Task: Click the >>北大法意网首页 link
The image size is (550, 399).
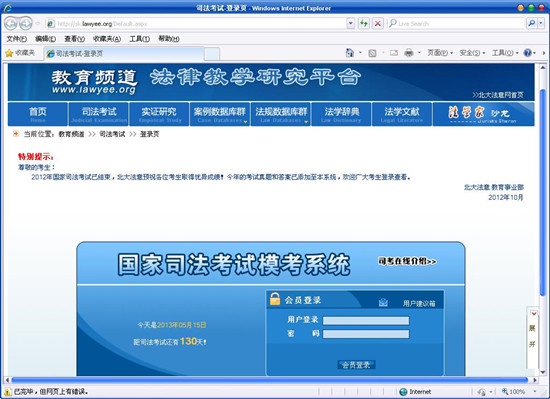Action: [x=498, y=95]
